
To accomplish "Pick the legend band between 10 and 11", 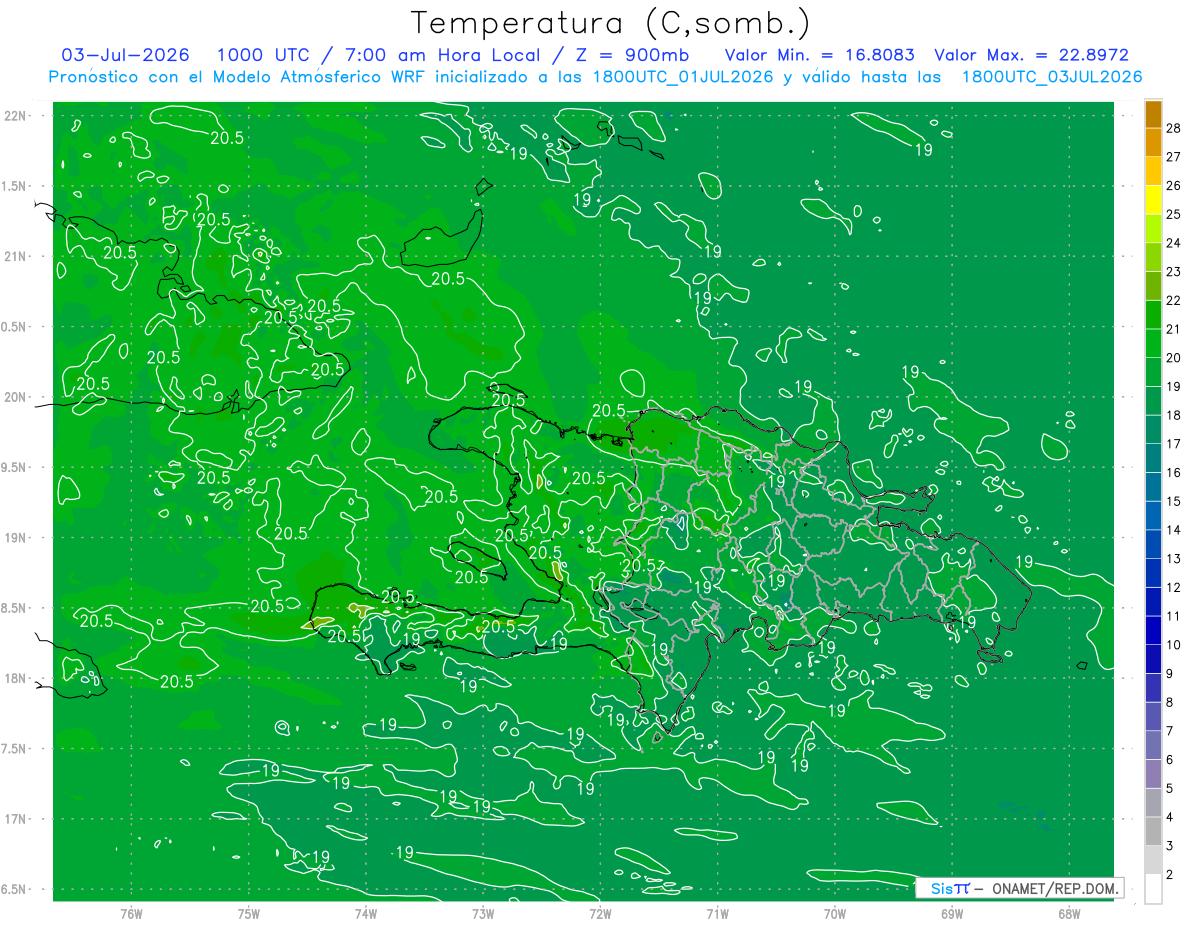I will tap(1153, 630).
